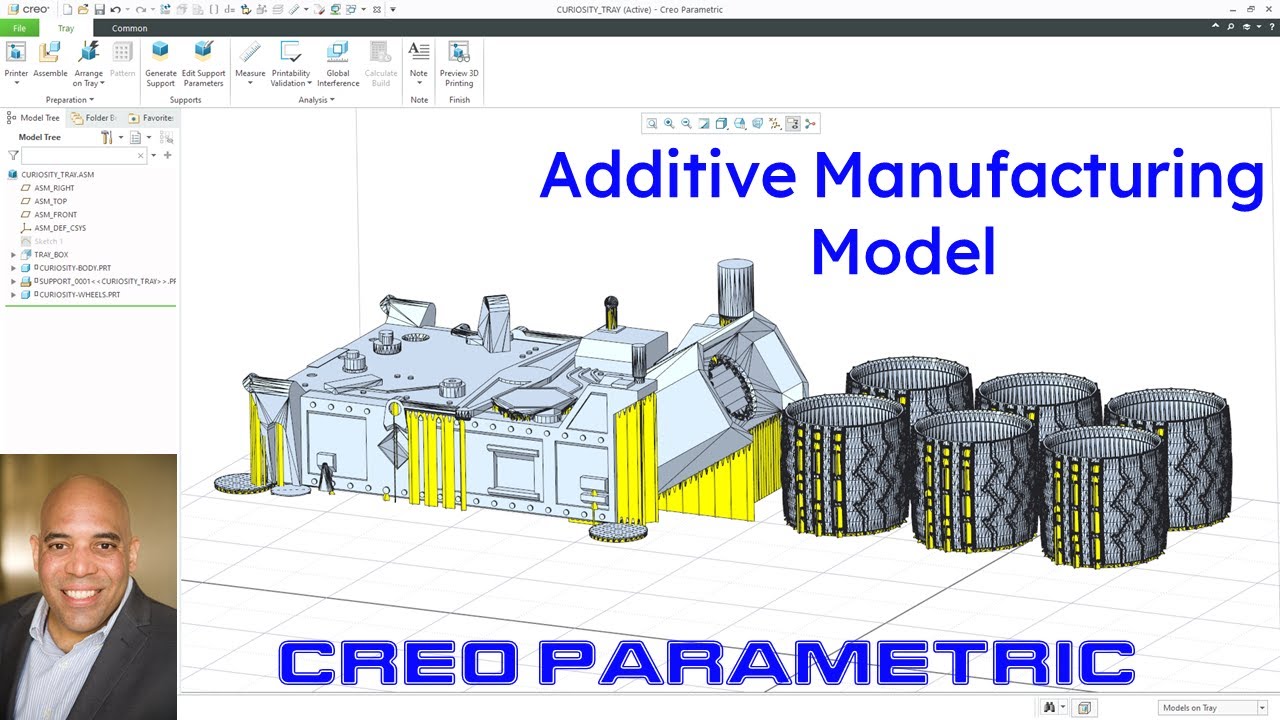1280x720 pixels.
Task: Click the Zoom In magnifier icon
Action: click(669, 124)
